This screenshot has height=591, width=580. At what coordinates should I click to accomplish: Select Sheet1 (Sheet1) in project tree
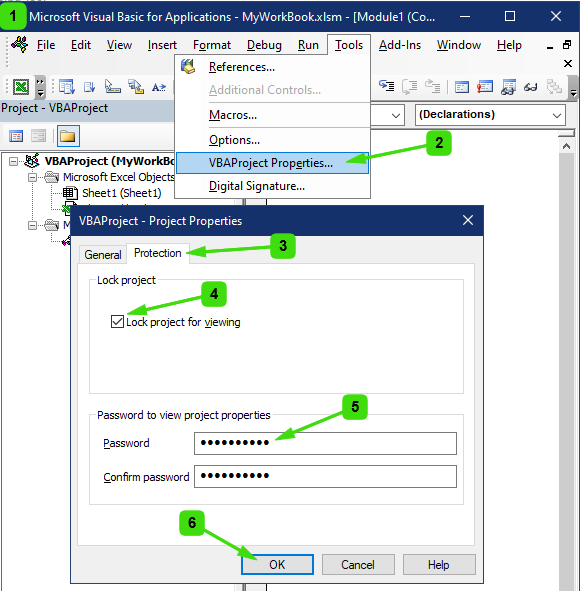pyautogui.click(x=122, y=193)
